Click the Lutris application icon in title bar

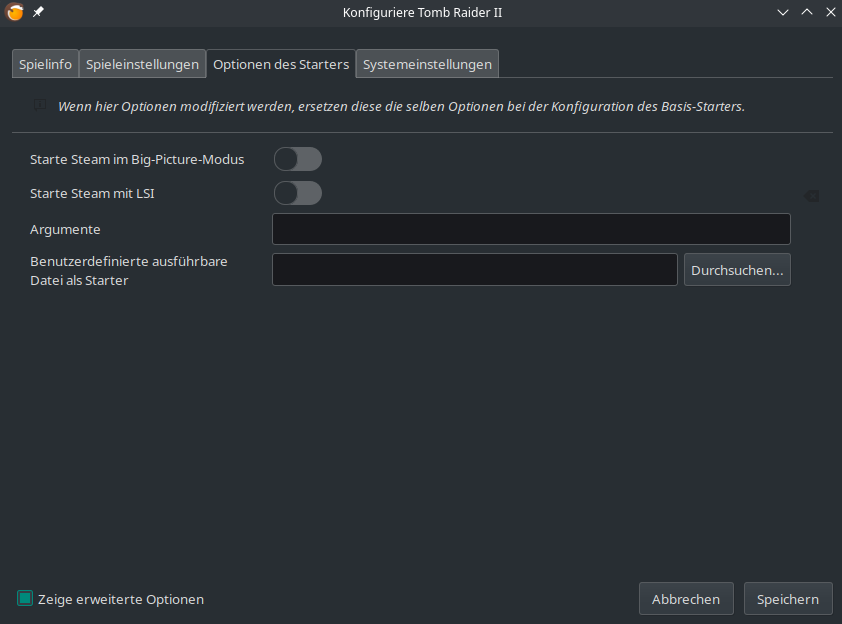click(x=14, y=12)
